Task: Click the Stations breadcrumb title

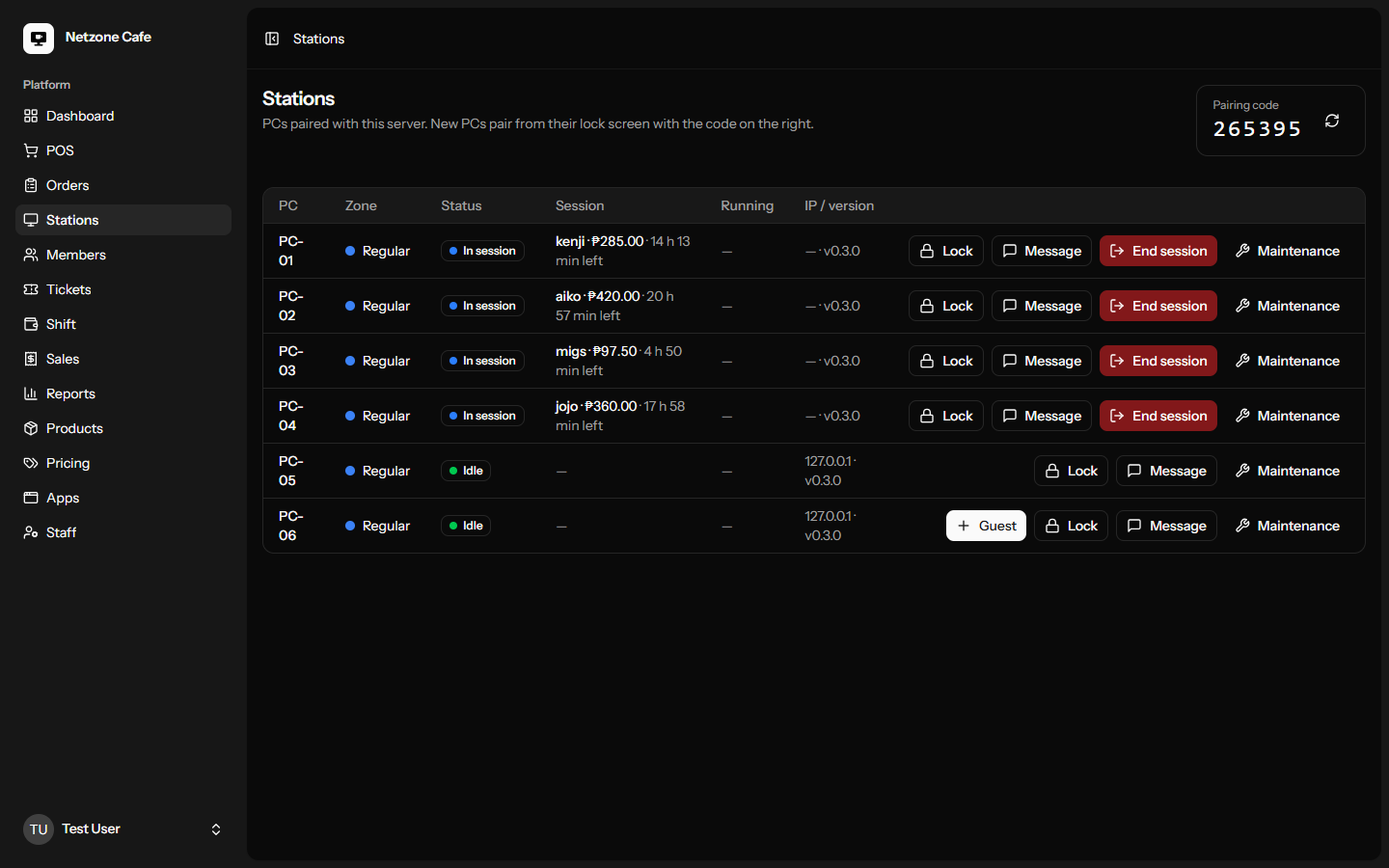Action: pos(318,39)
